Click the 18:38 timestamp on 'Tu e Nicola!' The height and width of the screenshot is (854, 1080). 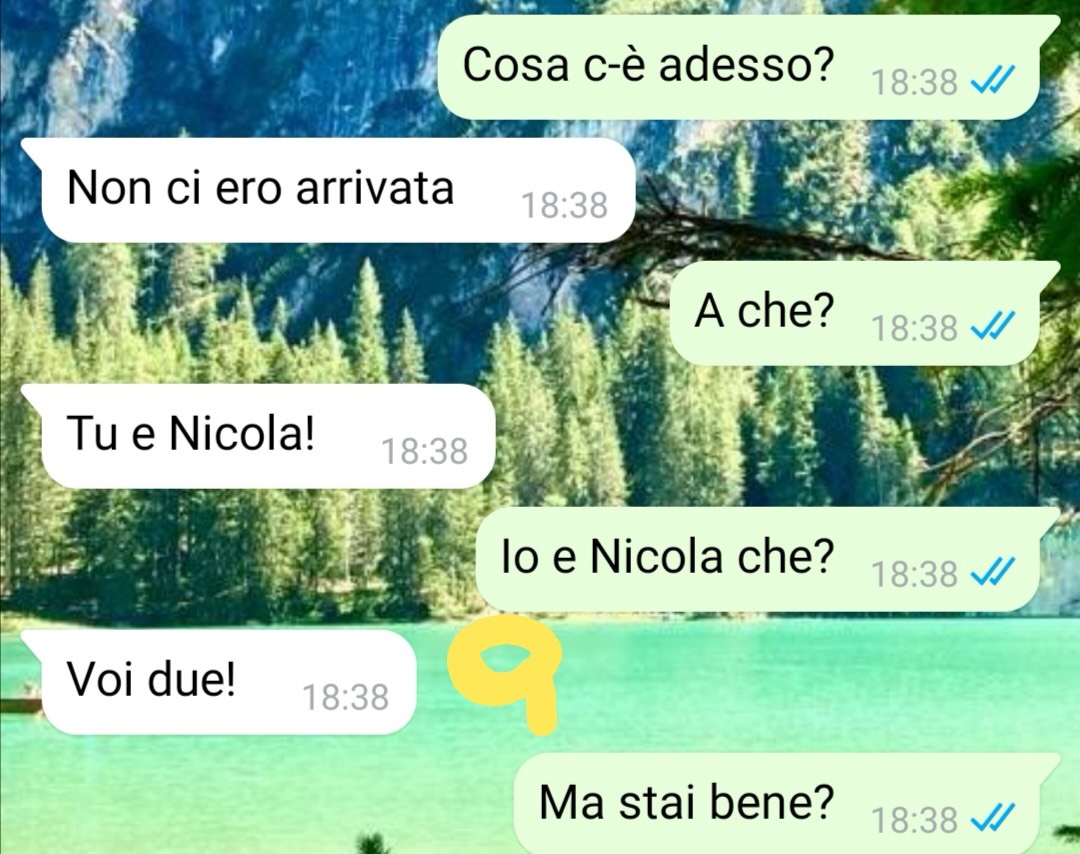(424, 452)
